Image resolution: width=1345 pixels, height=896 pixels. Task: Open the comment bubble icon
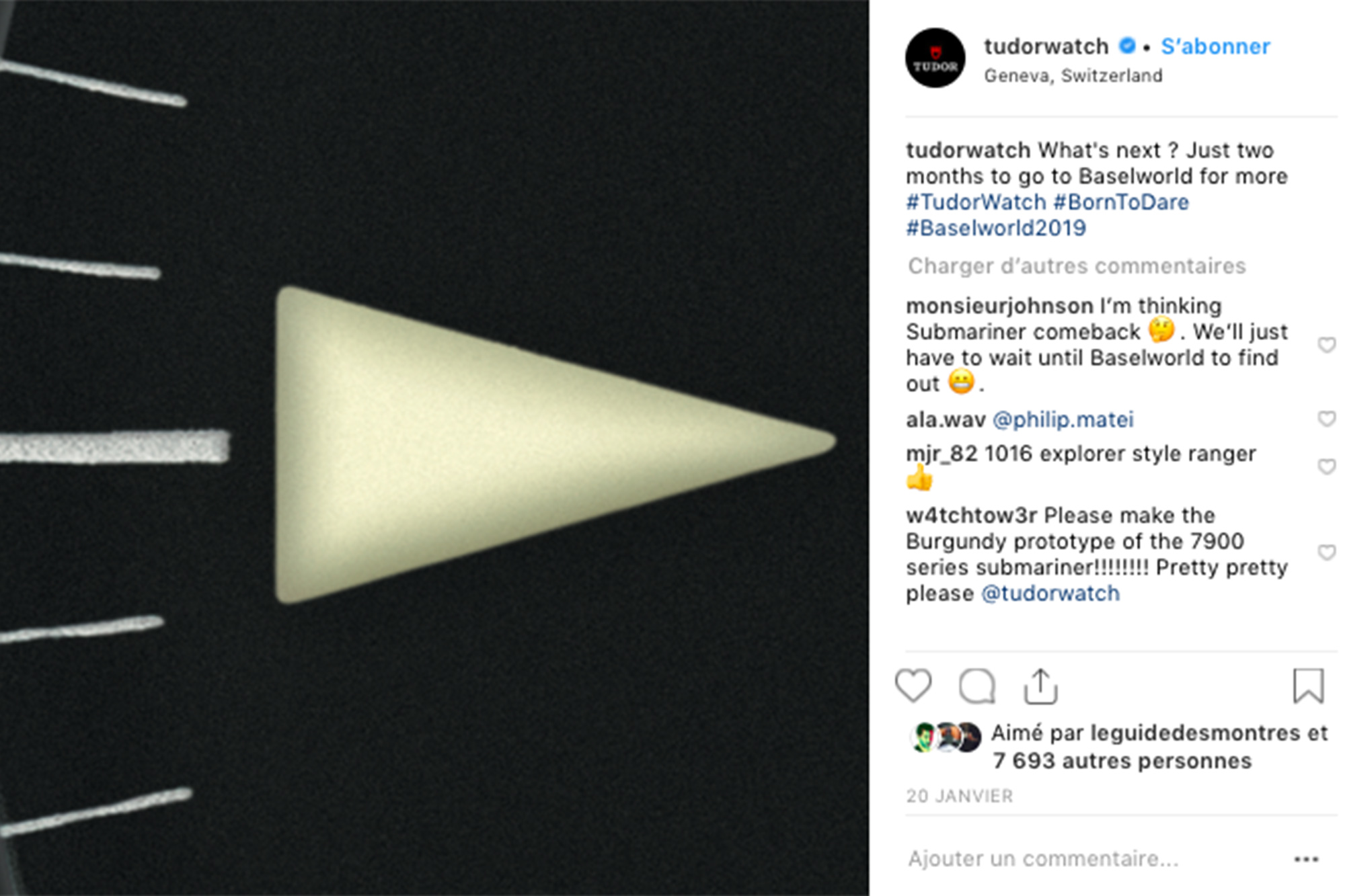tap(976, 686)
